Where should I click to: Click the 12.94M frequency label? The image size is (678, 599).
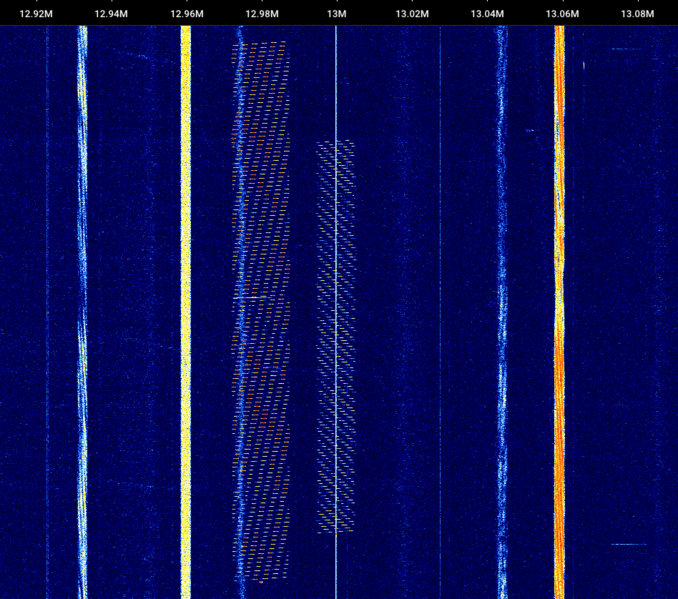(111, 14)
